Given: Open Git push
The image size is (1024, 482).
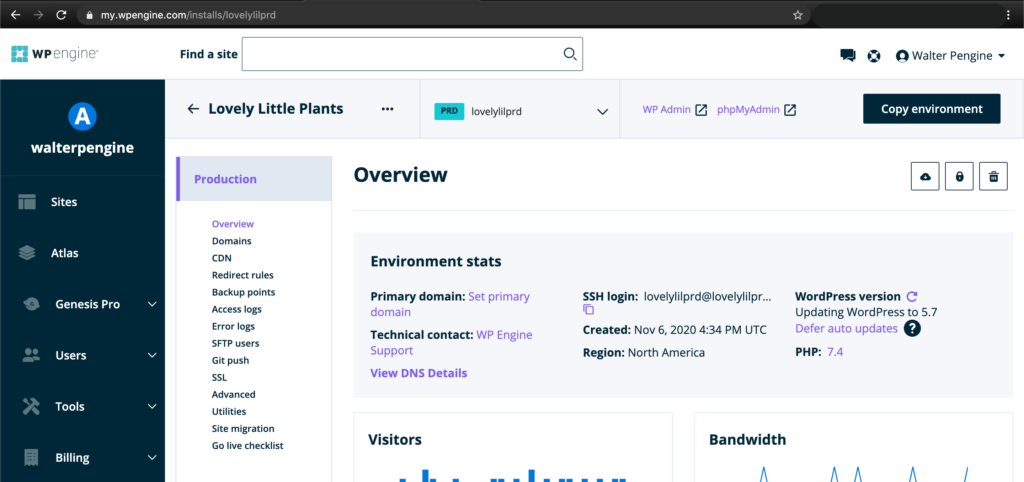Looking at the screenshot, I should point(230,360).
